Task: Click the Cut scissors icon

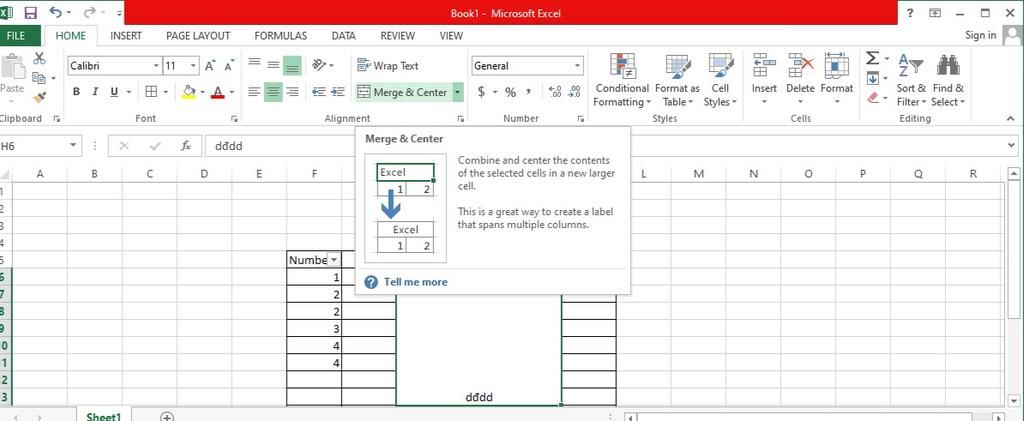Action: click(39, 59)
